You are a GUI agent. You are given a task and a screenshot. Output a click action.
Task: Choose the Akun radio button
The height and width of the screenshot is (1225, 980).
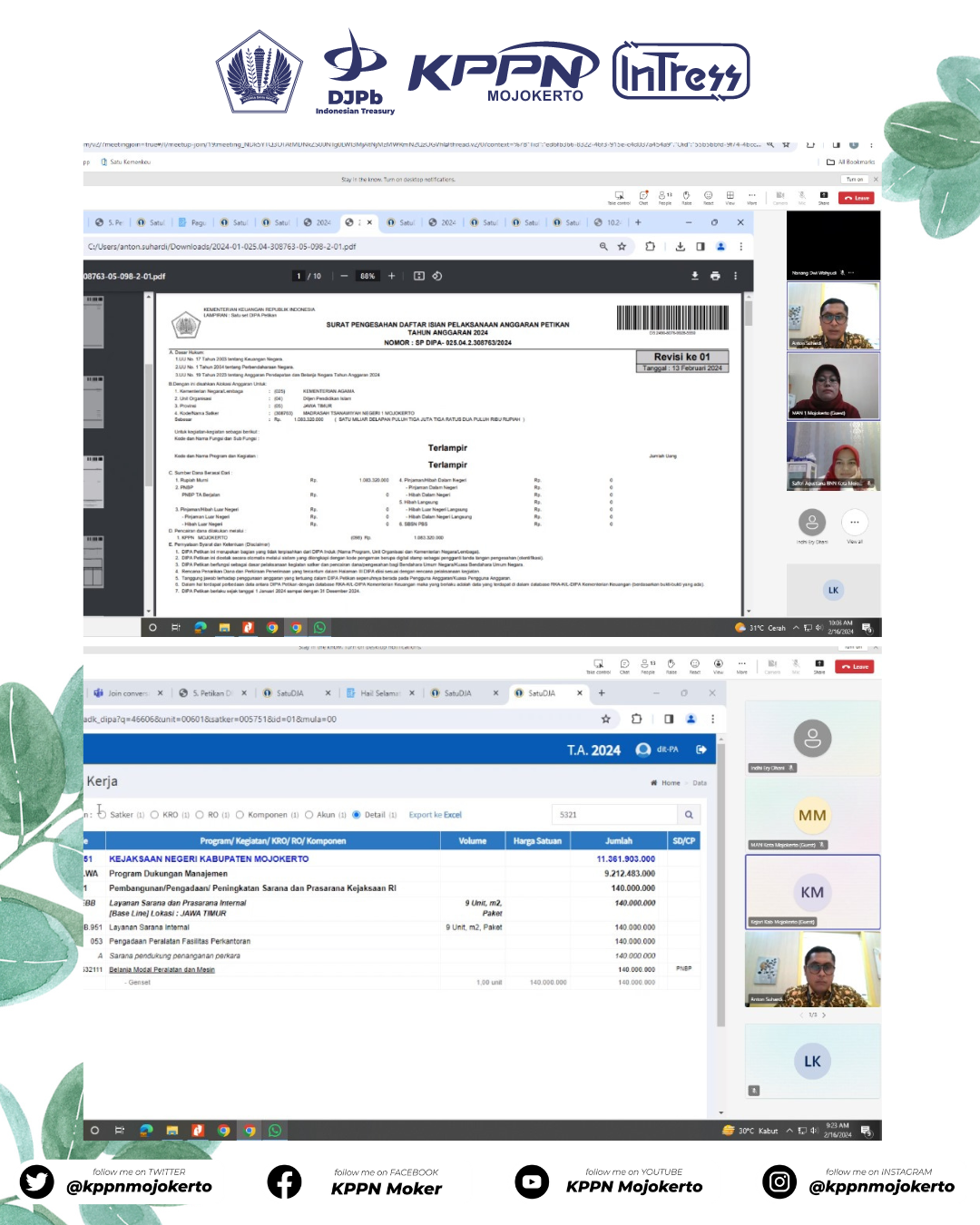coord(309,815)
